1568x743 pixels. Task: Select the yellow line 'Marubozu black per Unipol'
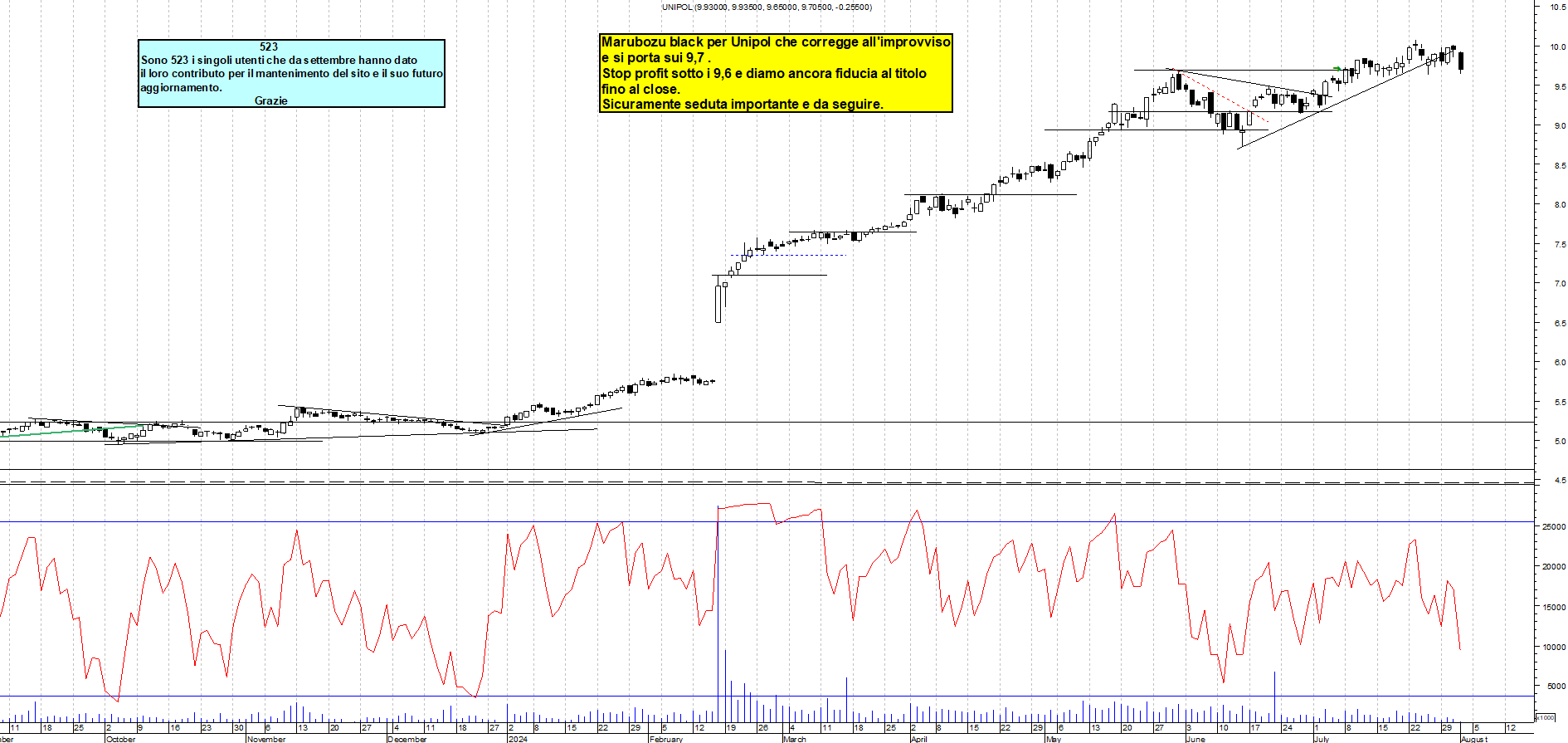coord(776,42)
